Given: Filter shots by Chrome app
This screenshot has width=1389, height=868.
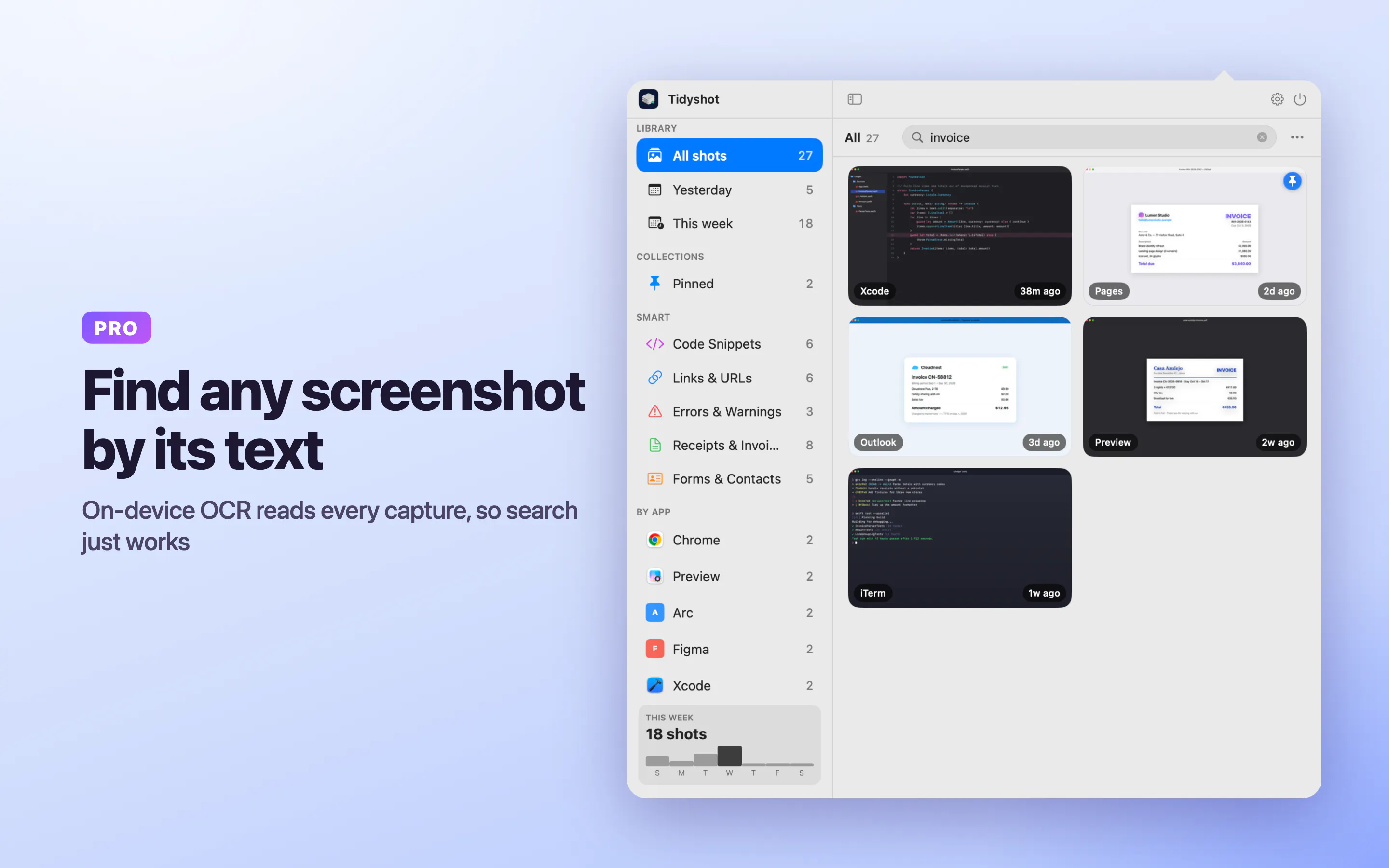Looking at the screenshot, I should pyautogui.click(x=730, y=540).
